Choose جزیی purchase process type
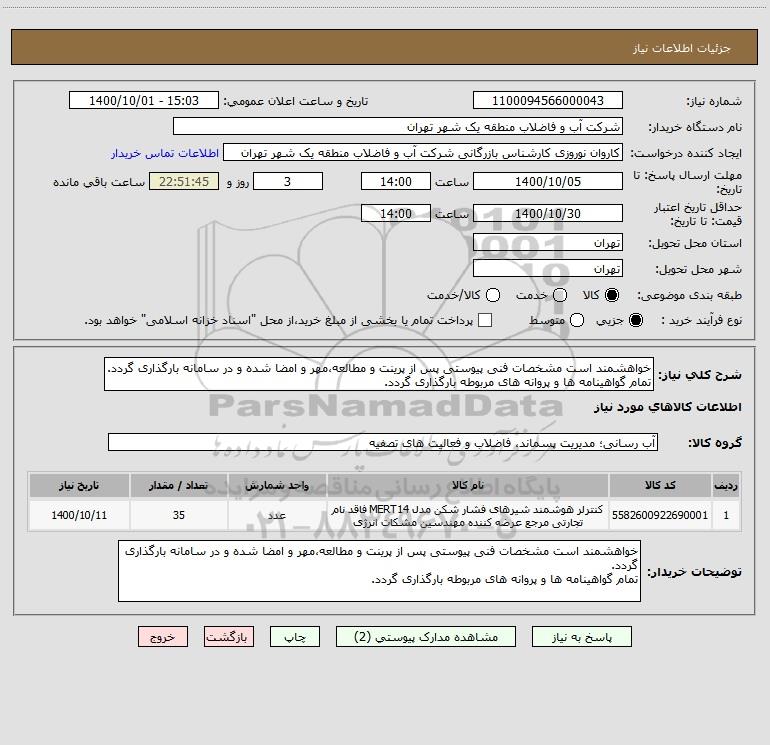The height and width of the screenshot is (745, 770). click(635, 320)
